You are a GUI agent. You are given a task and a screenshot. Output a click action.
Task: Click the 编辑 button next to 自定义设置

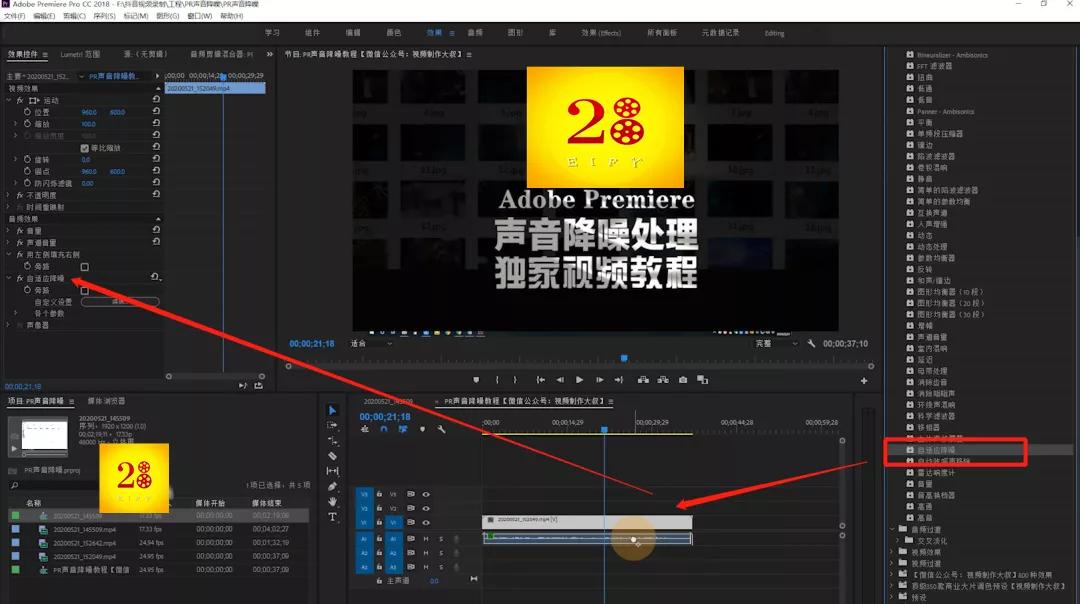click(120, 301)
